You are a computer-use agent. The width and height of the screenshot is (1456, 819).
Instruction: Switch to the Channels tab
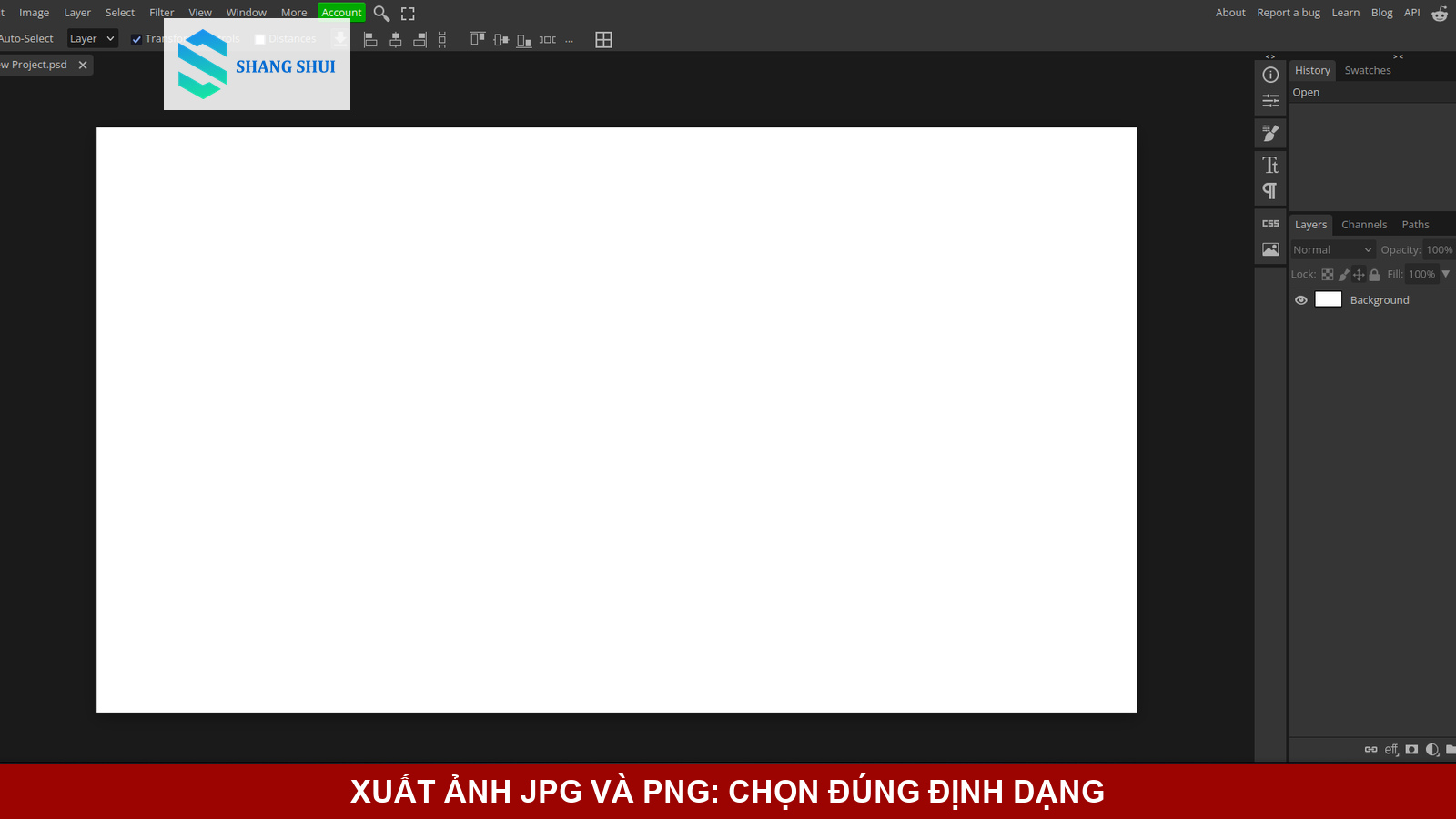(x=1364, y=225)
